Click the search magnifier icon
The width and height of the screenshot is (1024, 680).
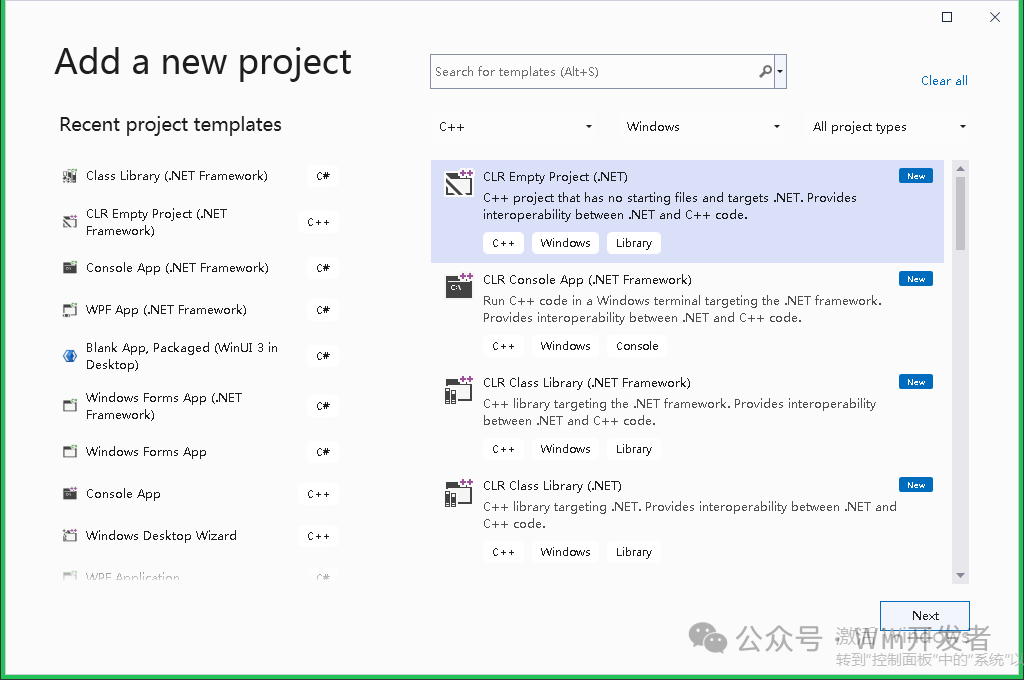[765, 71]
